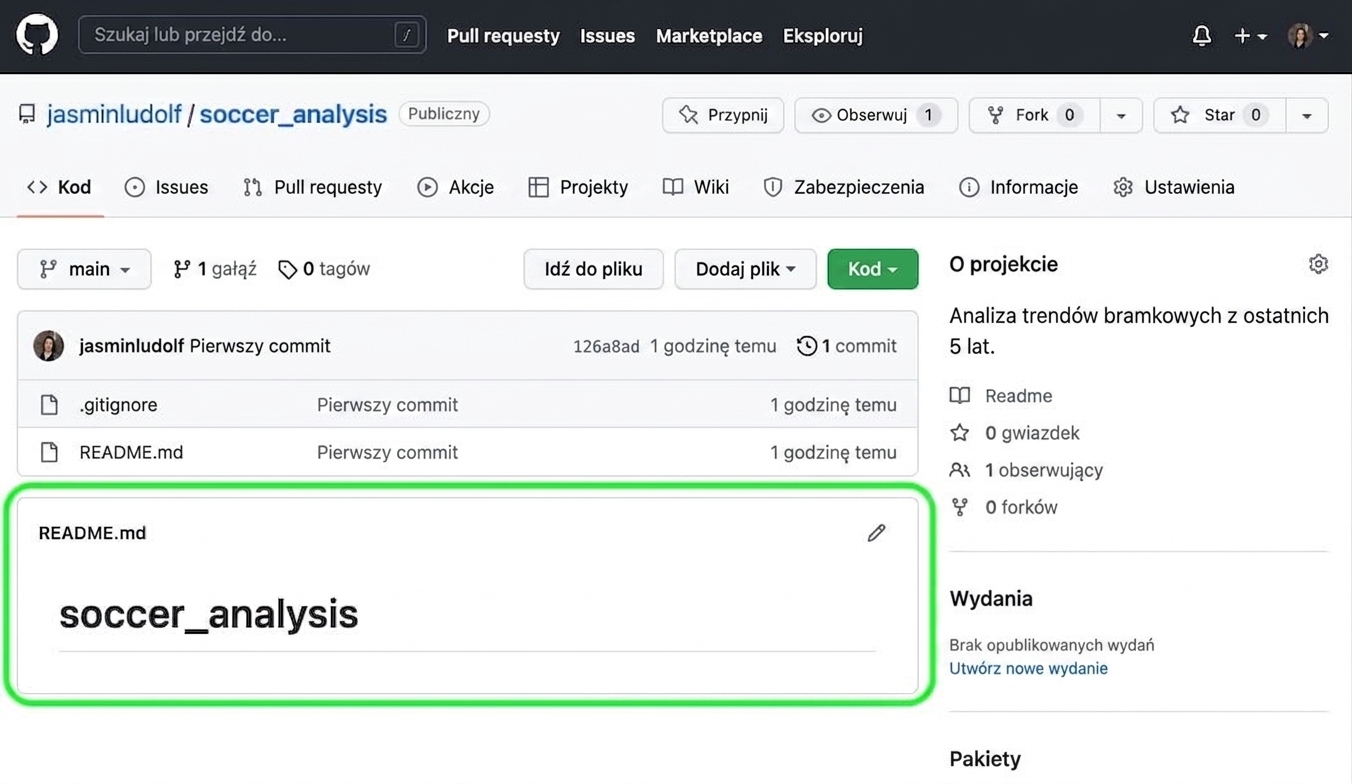
Task: Click 'Idź do pliku' button
Action: [x=593, y=269]
